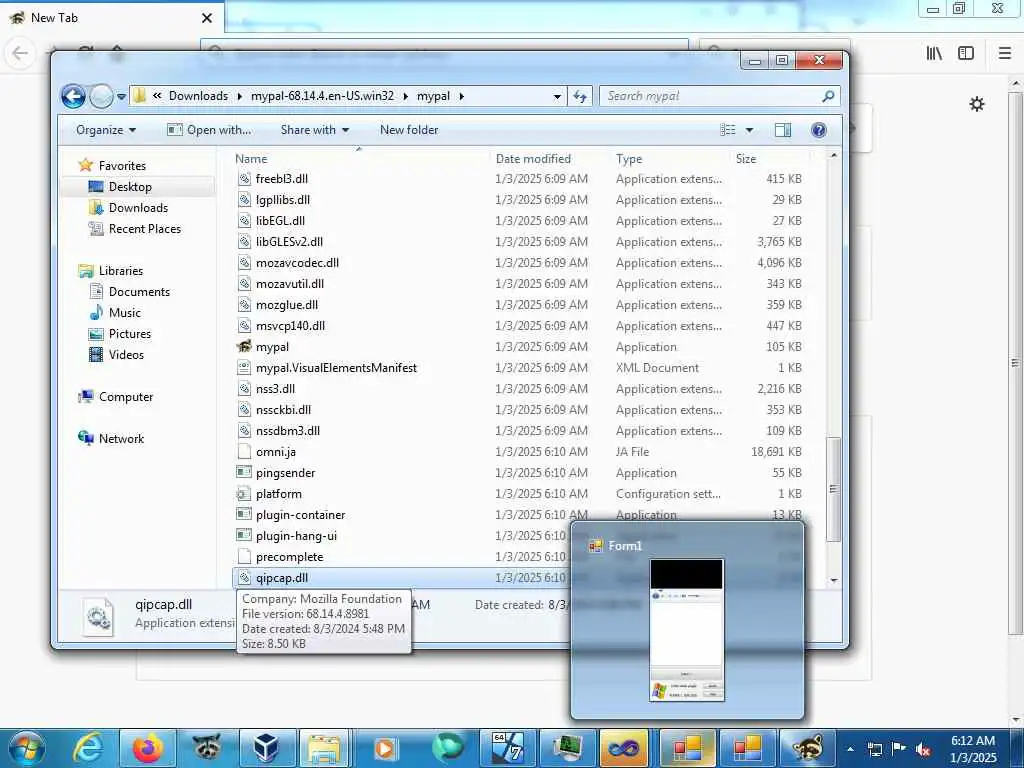Image resolution: width=1024 pixels, height=768 pixels.
Task: Click the Open with... toolbar button
Action: [x=209, y=130]
